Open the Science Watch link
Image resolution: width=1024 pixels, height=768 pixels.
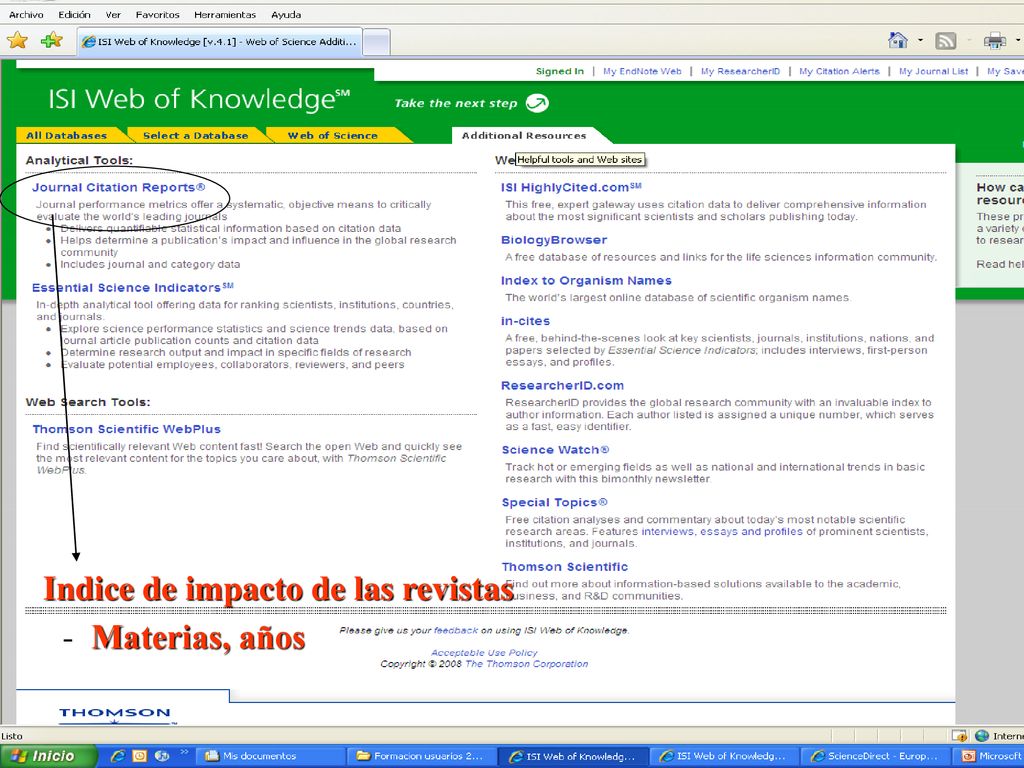coord(555,449)
